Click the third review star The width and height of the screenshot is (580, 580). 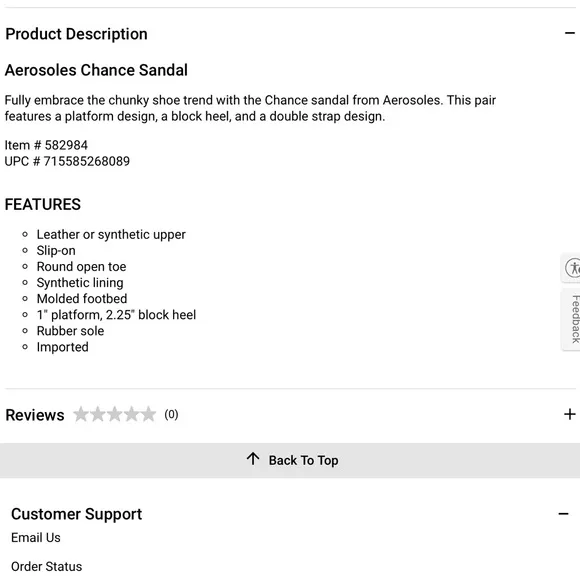point(115,414)
